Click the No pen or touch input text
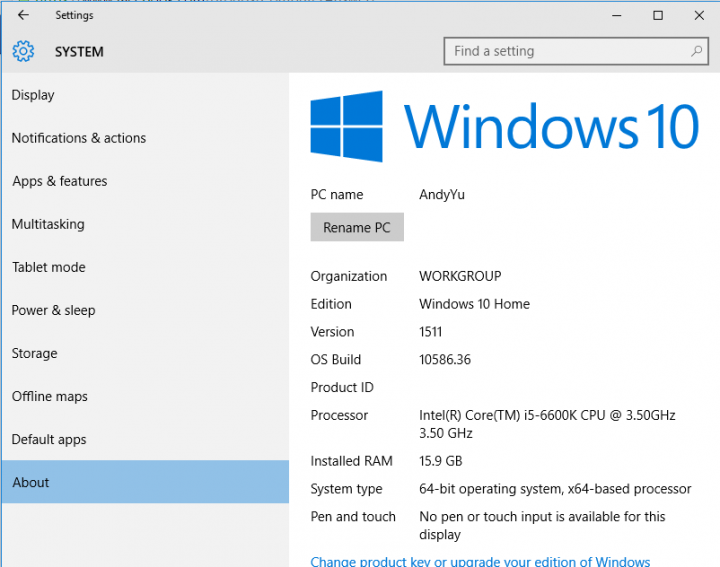720x567 pixels. pos(542,525)
